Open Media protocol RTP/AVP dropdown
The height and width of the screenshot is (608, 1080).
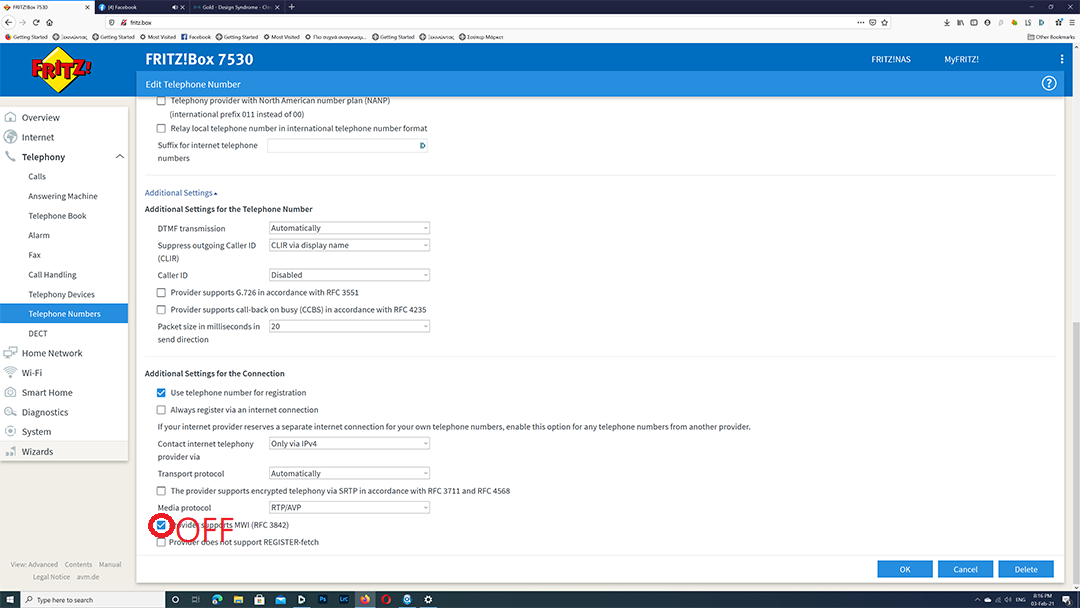[x=349, y=507]
